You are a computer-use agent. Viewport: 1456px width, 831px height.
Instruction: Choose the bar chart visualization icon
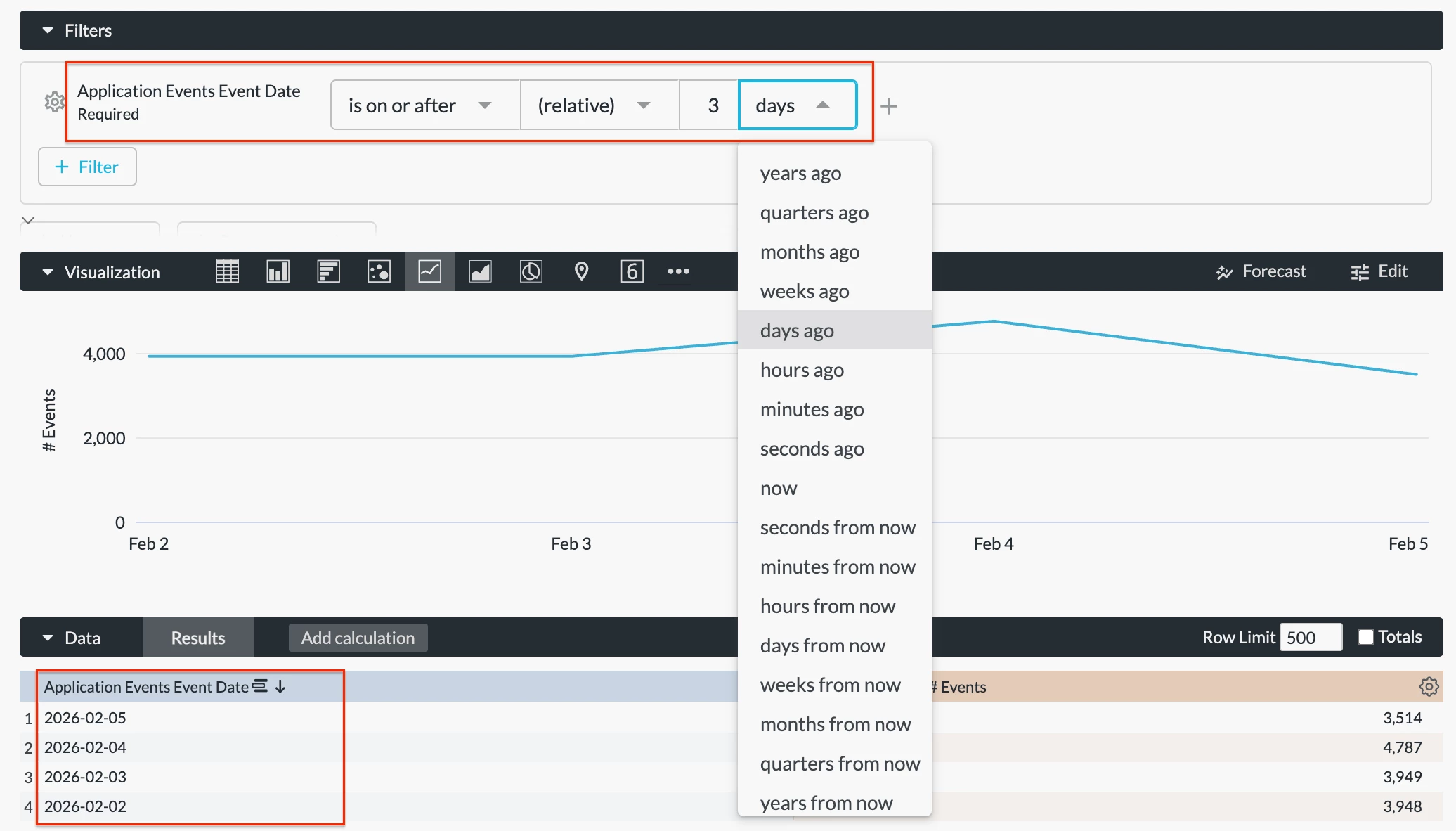(328, 271)
